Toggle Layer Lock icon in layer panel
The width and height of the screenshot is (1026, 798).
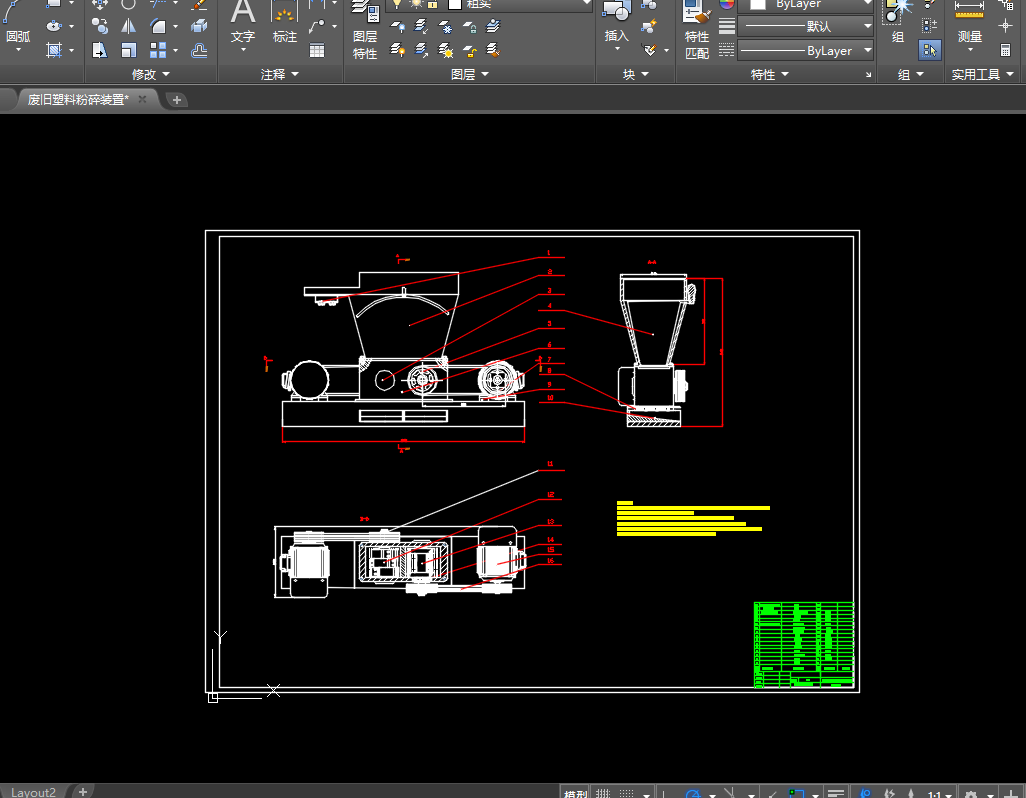[469, 26]
